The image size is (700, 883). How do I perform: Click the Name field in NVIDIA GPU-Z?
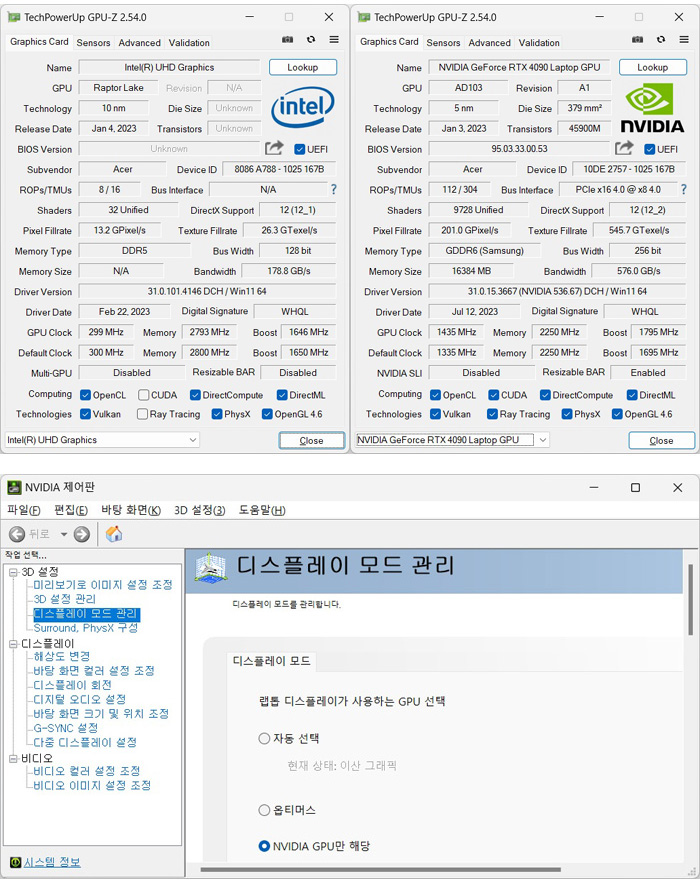pyautogui.click(x=519, y=67)
